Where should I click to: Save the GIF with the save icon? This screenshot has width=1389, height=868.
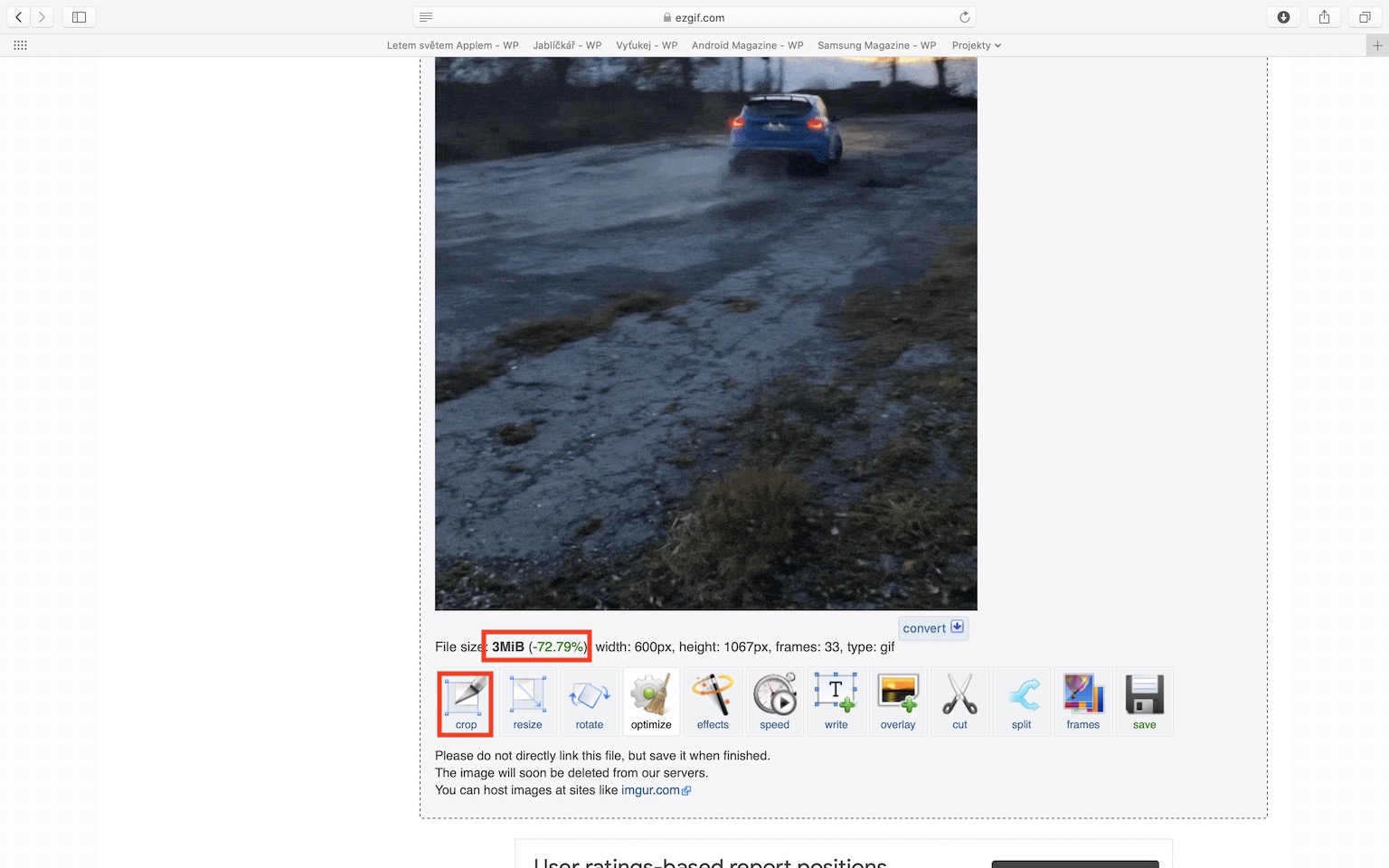[x=1145, y=702]
